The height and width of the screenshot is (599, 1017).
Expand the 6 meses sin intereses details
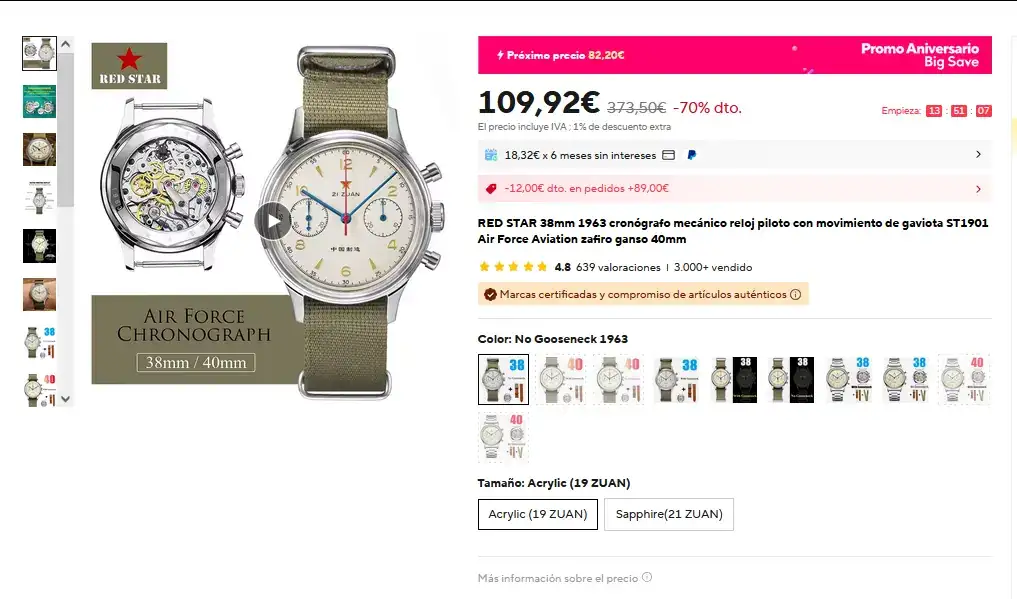978,155
